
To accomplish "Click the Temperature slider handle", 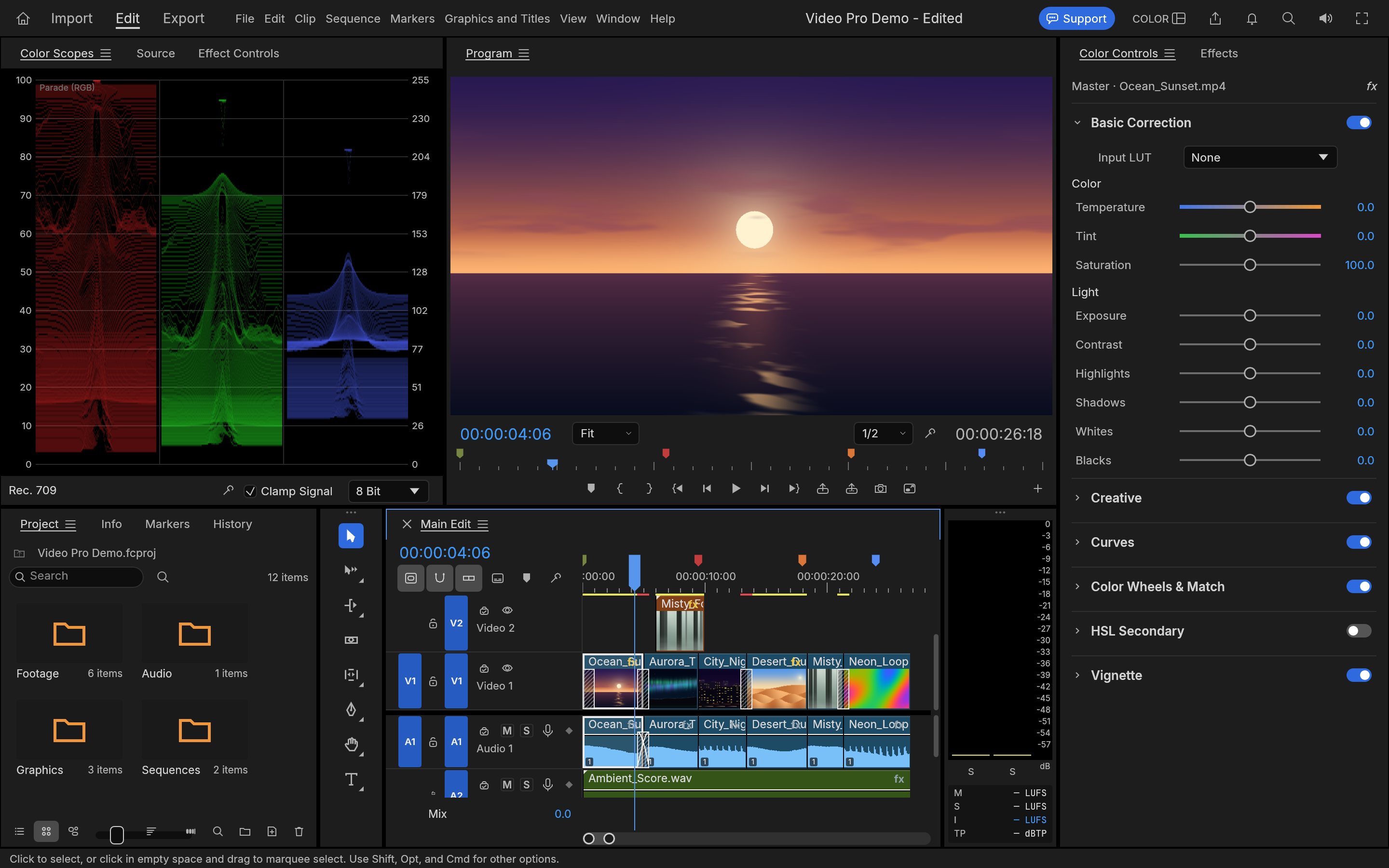I will 1250,207.
